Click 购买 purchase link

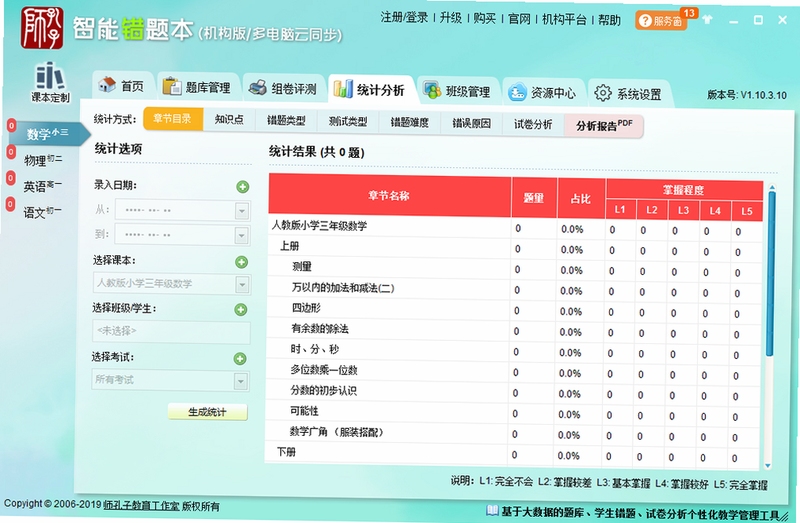click(484, 18)
